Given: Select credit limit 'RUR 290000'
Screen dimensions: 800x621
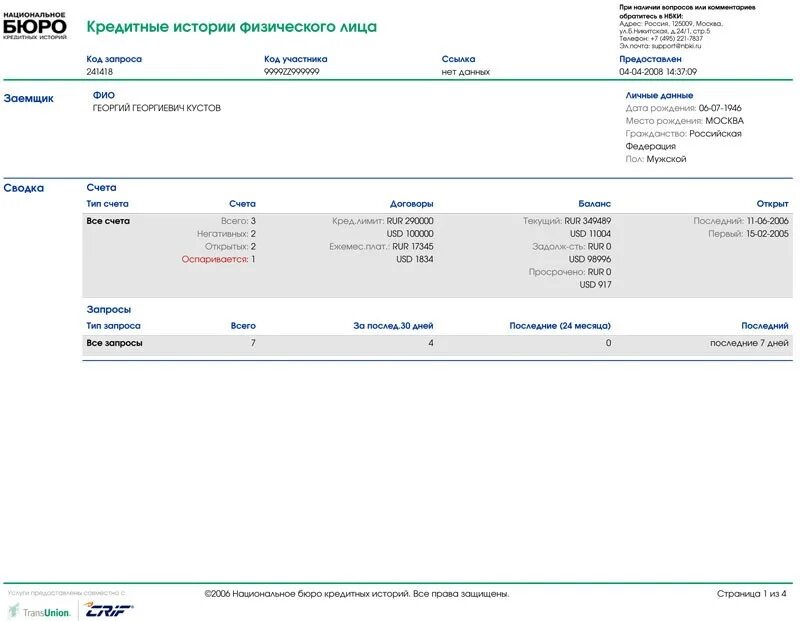Looking at the screenshot, I should click(410, 221).
